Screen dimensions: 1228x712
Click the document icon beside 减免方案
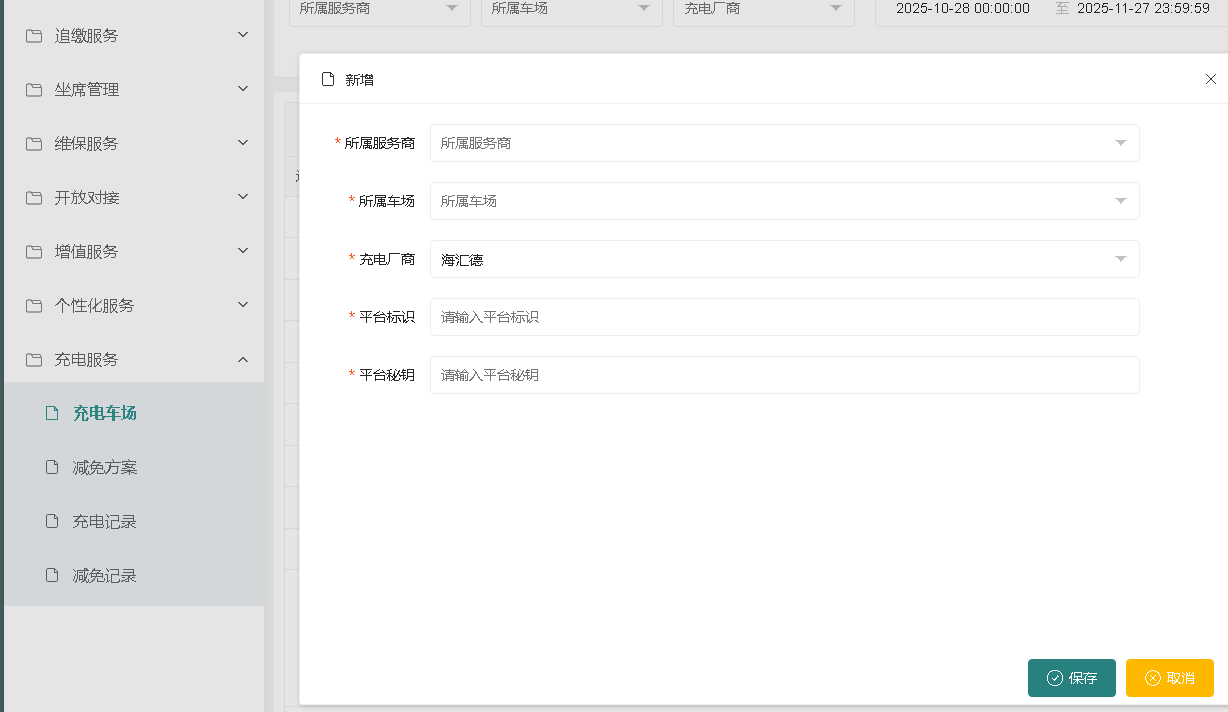click(52, 467)
